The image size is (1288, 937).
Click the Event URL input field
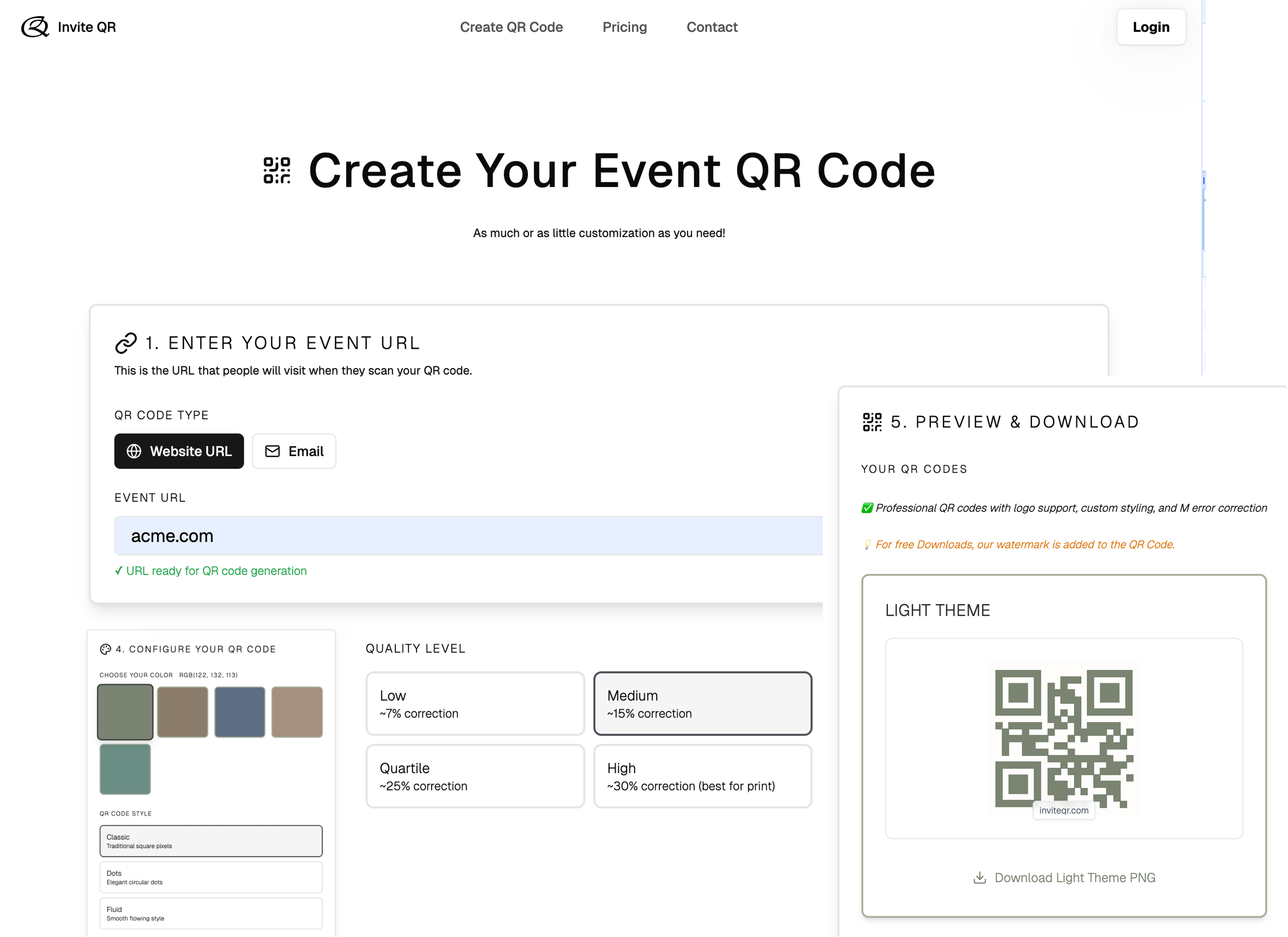click(469, 536)
